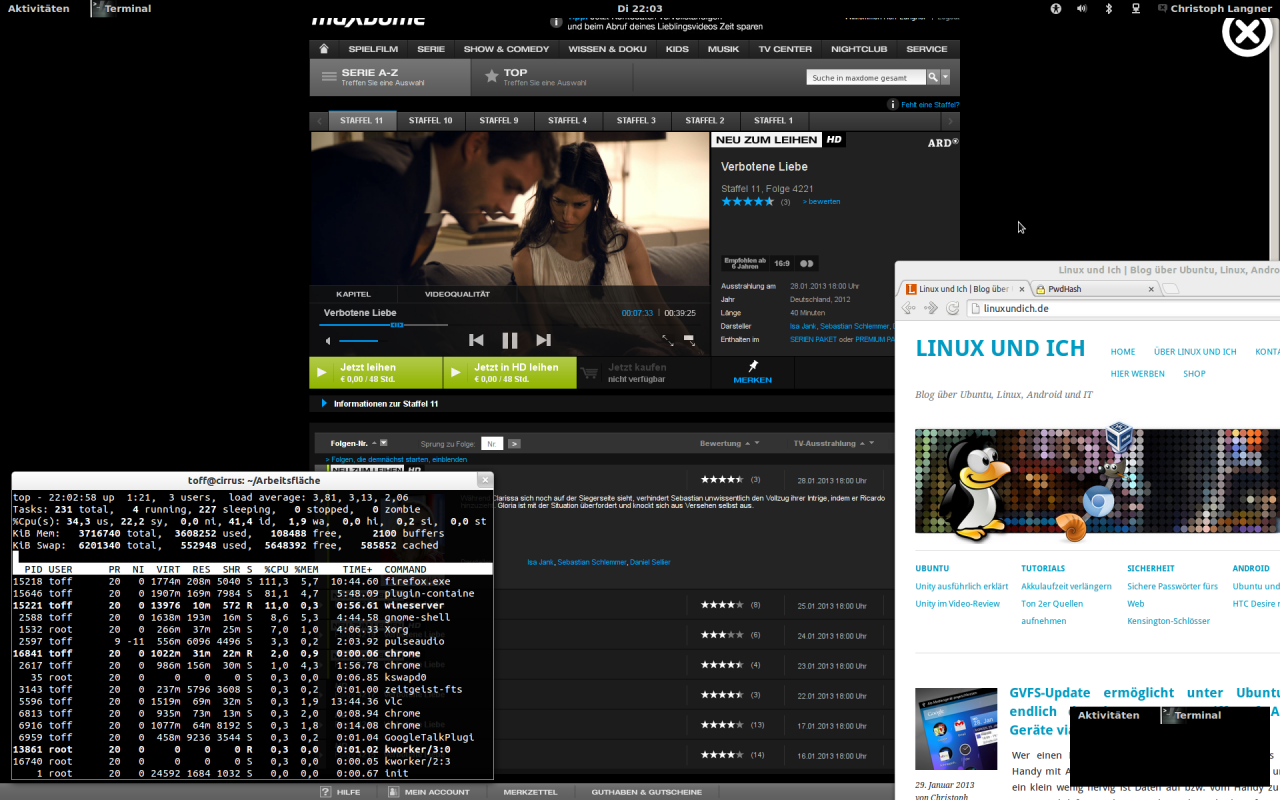
Task: Skip to next episode in player
Action: [543, 340]
